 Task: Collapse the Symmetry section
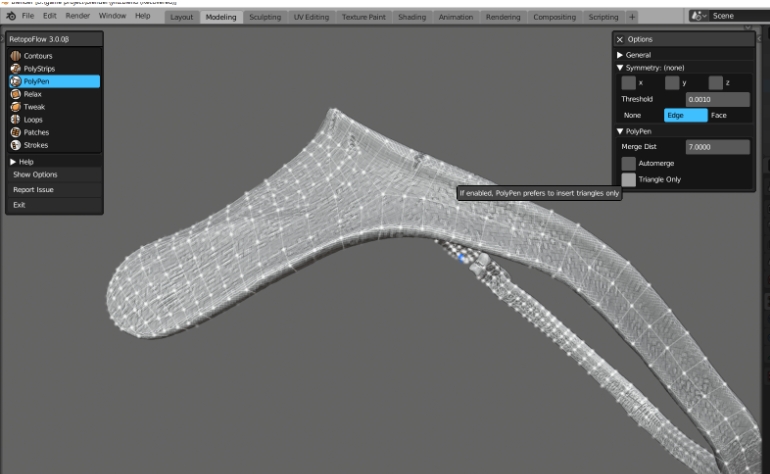[620, 67]
